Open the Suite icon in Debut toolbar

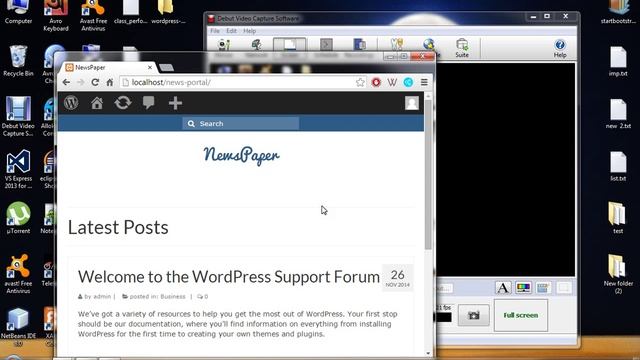pos(462,48)
